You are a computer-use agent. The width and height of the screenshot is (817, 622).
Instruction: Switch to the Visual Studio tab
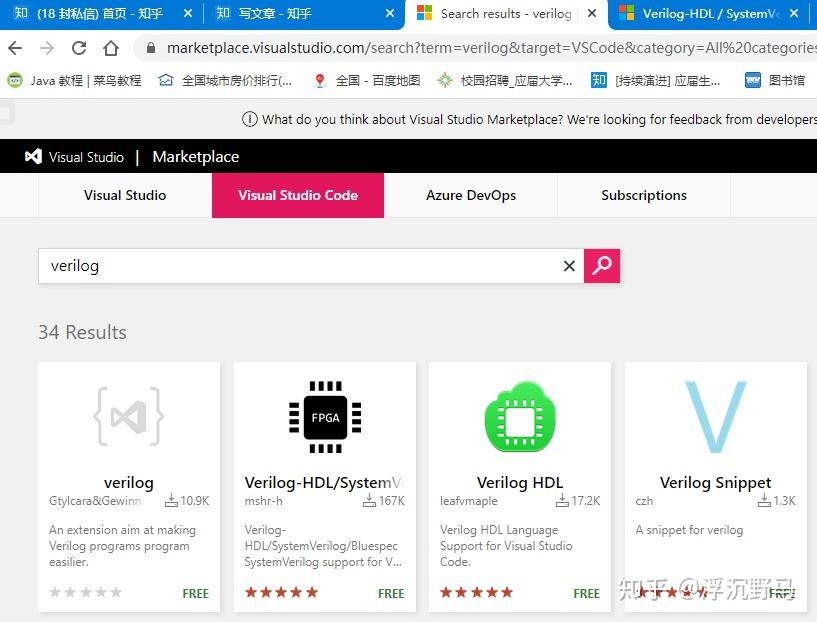(123, 195)
